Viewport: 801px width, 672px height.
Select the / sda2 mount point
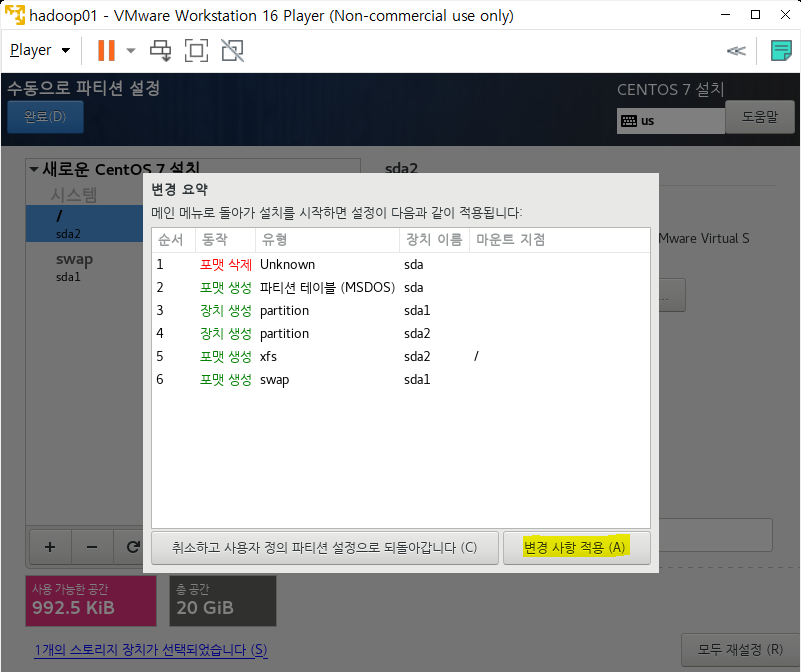(x=85, y=224)
